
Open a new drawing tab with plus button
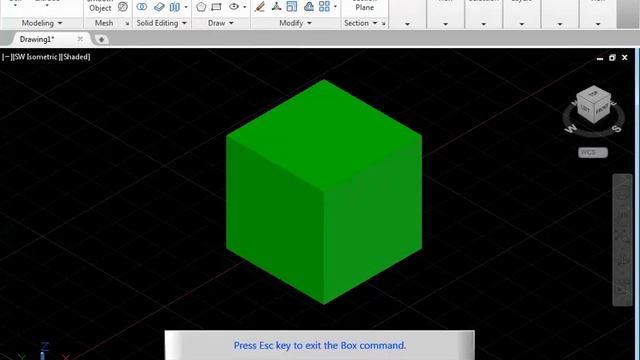101,39
